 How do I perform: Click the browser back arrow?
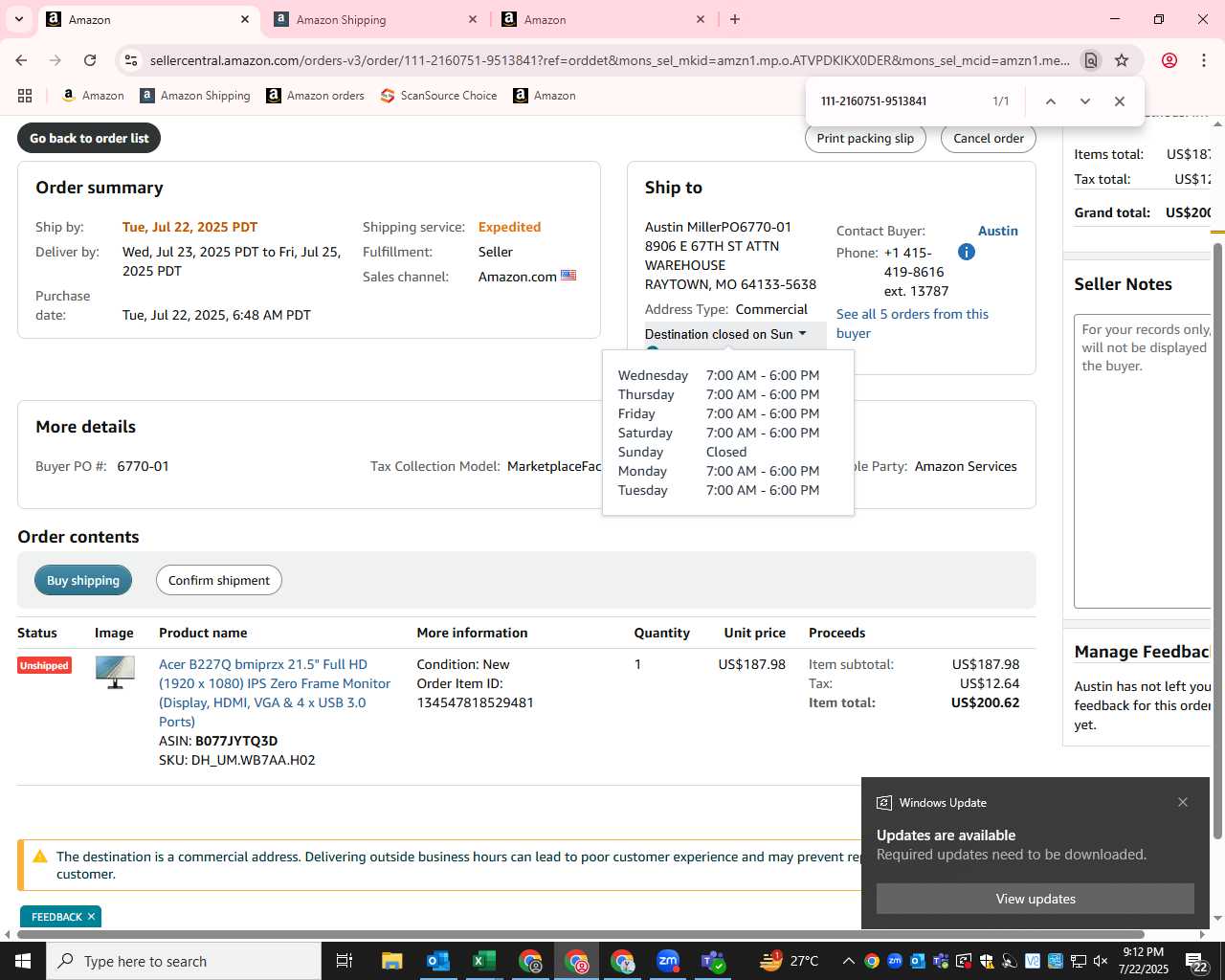[x=21, y=60]
